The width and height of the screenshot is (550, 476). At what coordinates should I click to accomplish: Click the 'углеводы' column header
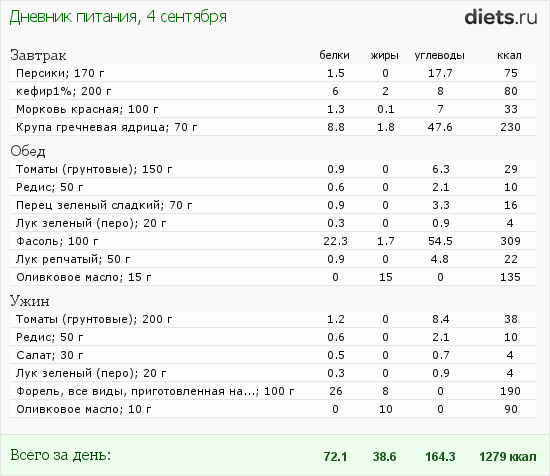click(x=440, y=55)
